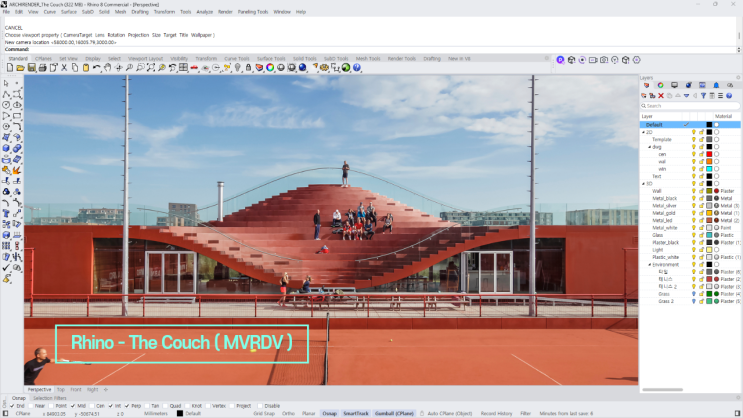Collapse the dwg sublayer group
This screenshot has width=743, height=418.
[650, 147]
